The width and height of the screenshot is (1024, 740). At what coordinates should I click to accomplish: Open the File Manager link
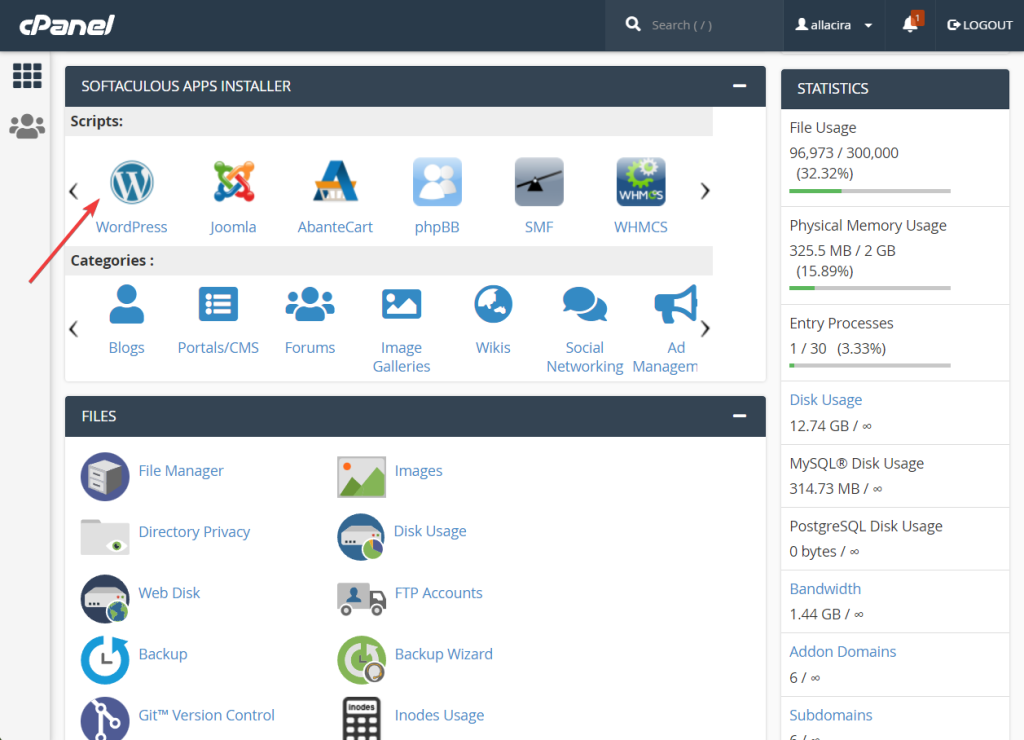click(181, 471)
